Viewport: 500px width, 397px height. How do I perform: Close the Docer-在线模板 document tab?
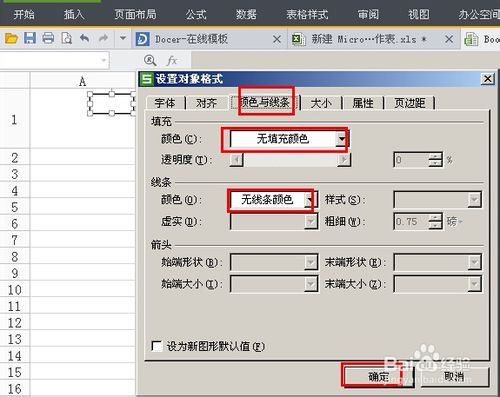click(277, 39)
